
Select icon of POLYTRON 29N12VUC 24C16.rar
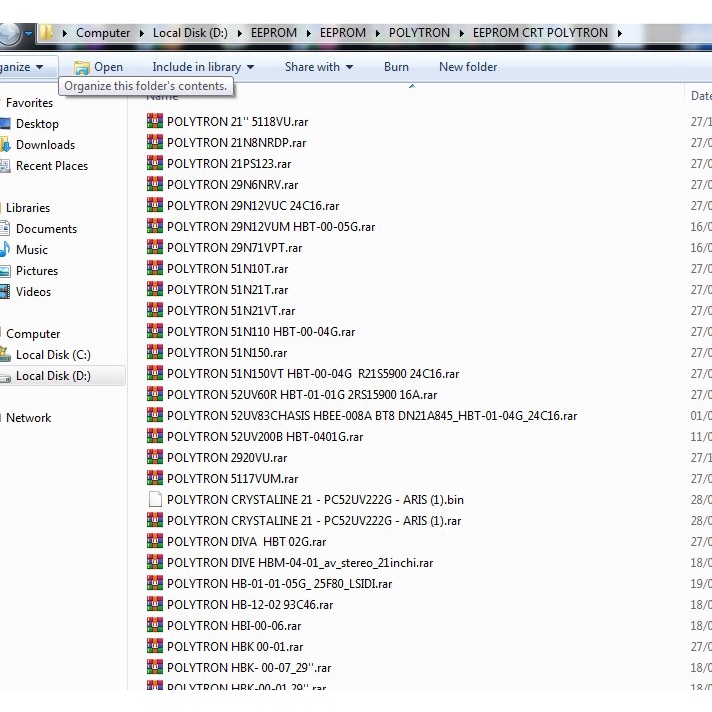click(155, 205)
